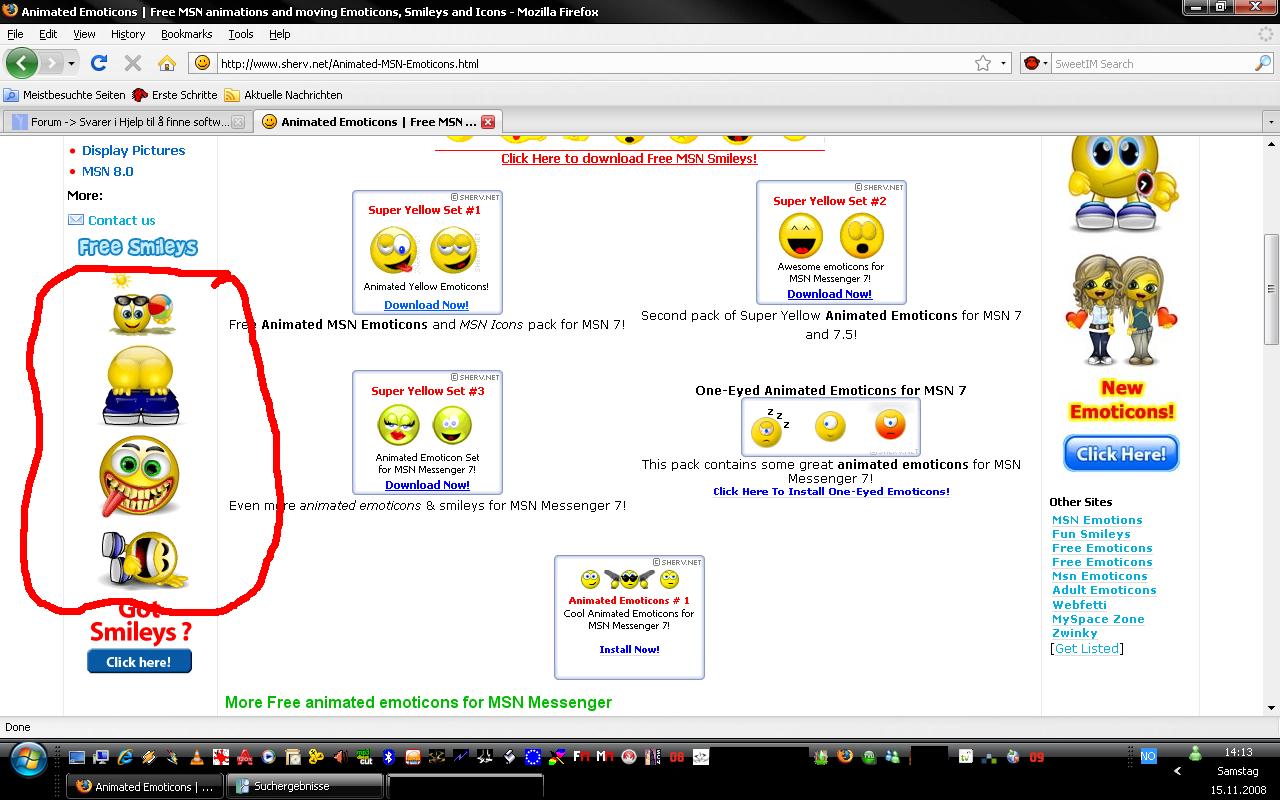The height and width of the screenshot is (800, 1280).
Task: Click the Switch Between Windows quick launch icon
Action: tap(101, 757)
